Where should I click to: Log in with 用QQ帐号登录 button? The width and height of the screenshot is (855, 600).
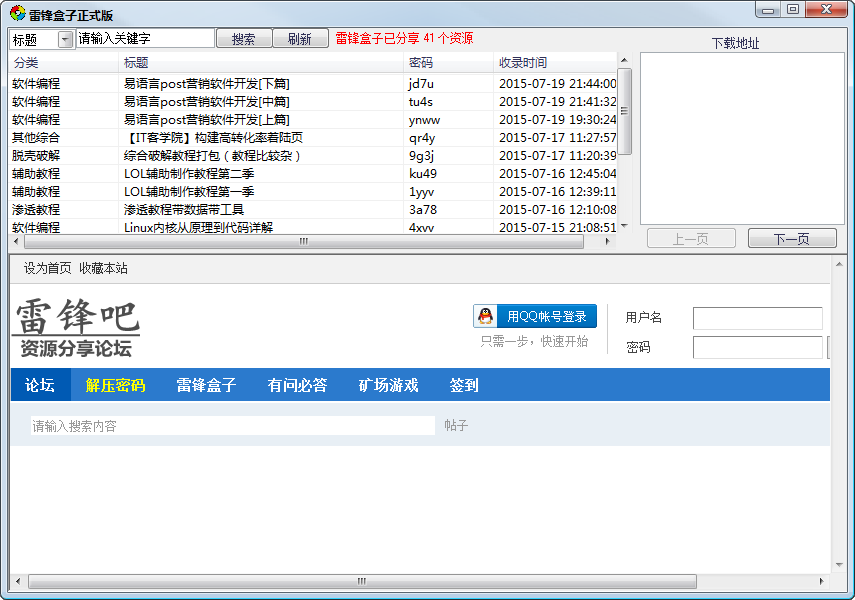(x=535, y=316)
